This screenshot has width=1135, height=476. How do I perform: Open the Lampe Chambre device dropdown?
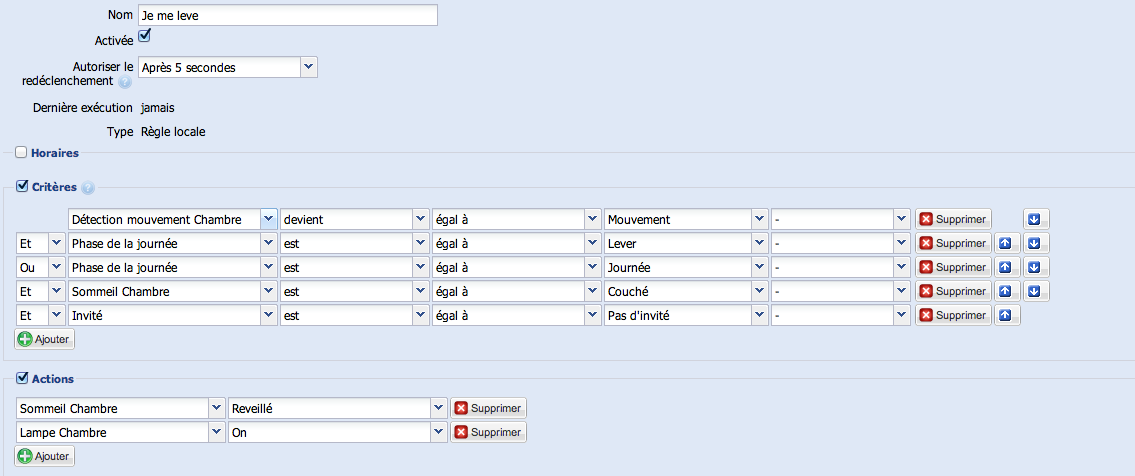120,433
